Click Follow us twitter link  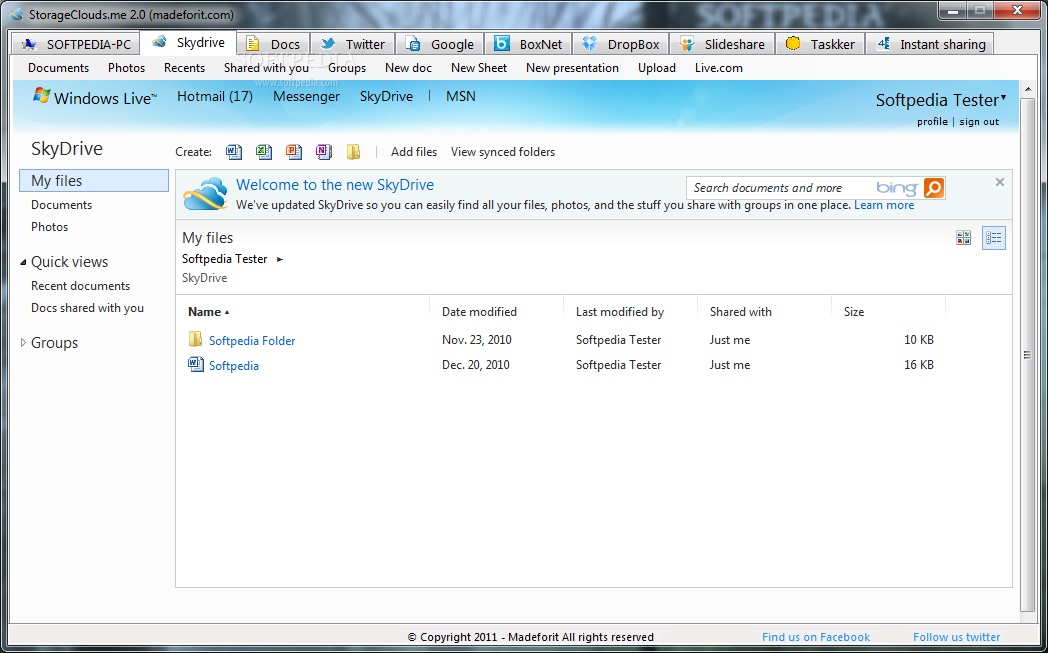(956, 637)
